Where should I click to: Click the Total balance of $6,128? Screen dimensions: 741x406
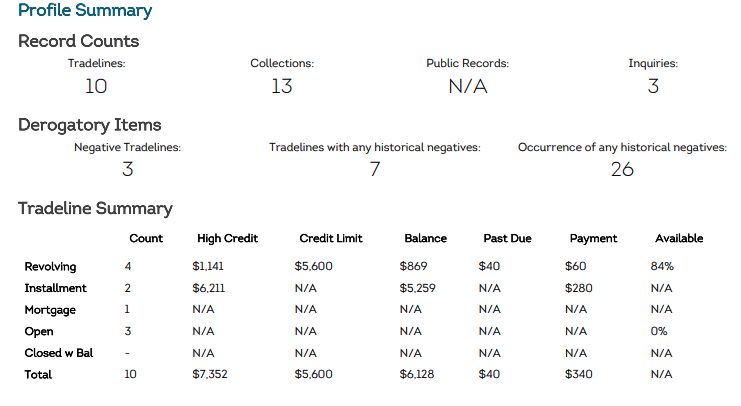pyautogui.click(x=416, y=374)
